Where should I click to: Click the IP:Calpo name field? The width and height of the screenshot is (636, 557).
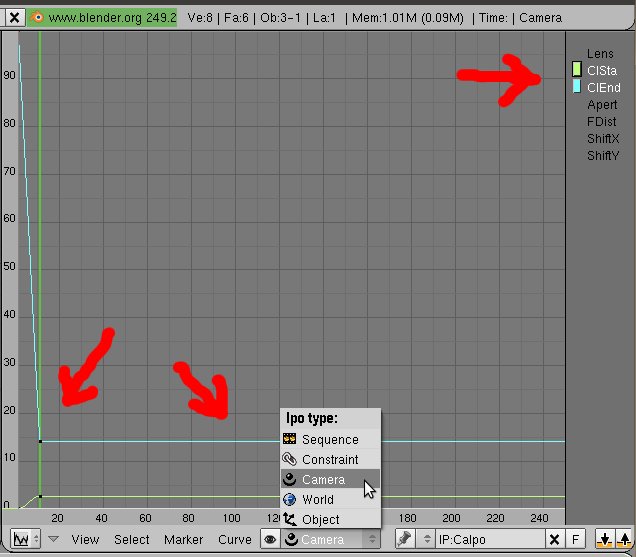click(490, 539)
